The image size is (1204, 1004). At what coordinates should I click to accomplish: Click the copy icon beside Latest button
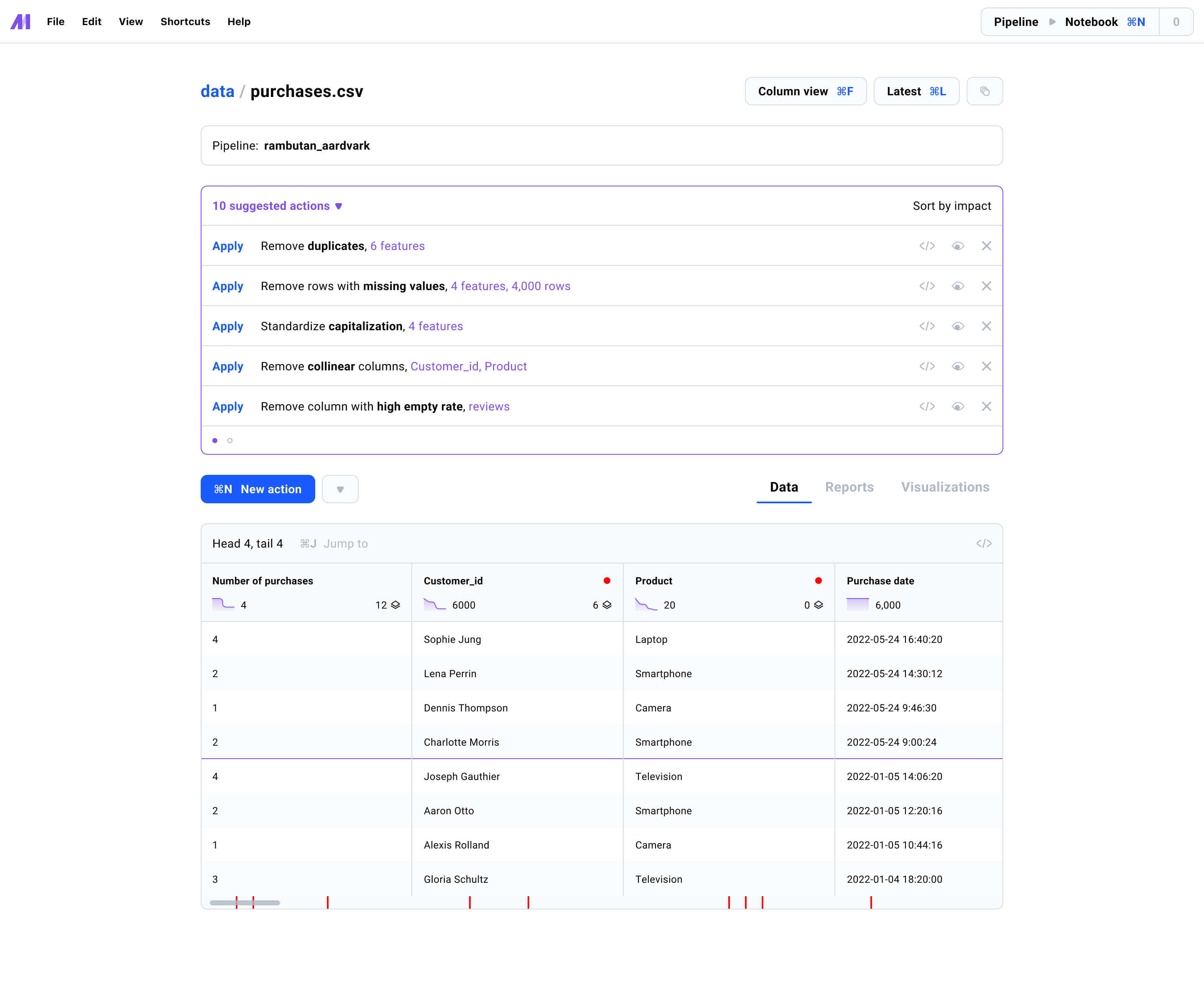985,91
